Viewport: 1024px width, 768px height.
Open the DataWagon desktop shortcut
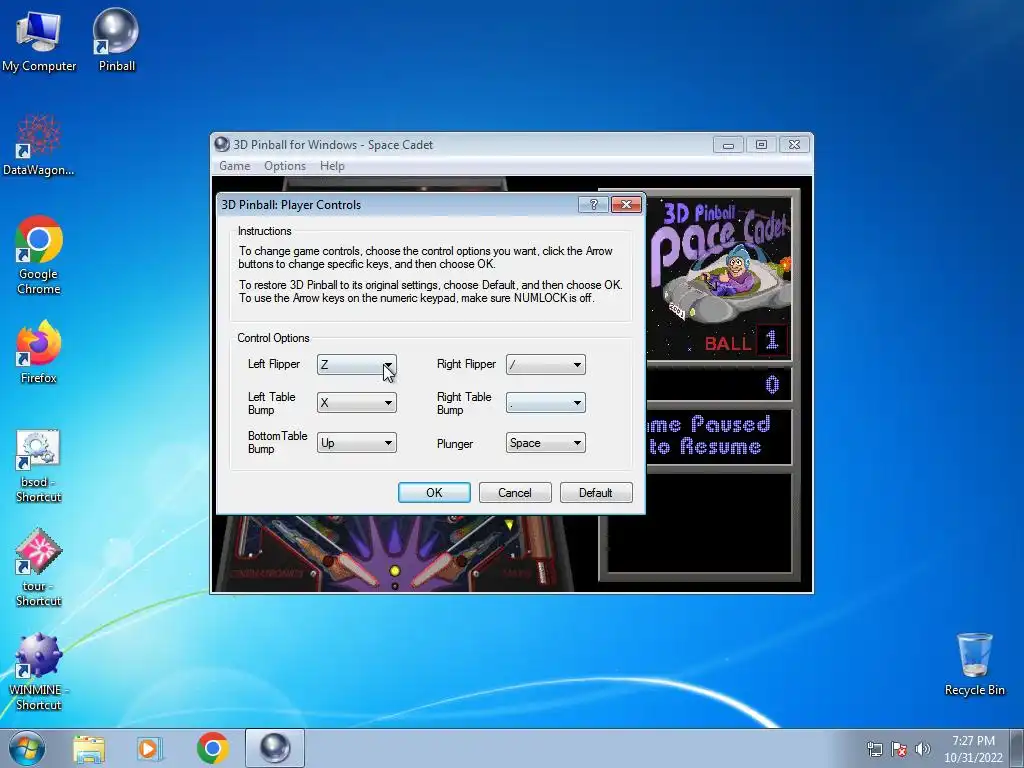tap(39, 145)
